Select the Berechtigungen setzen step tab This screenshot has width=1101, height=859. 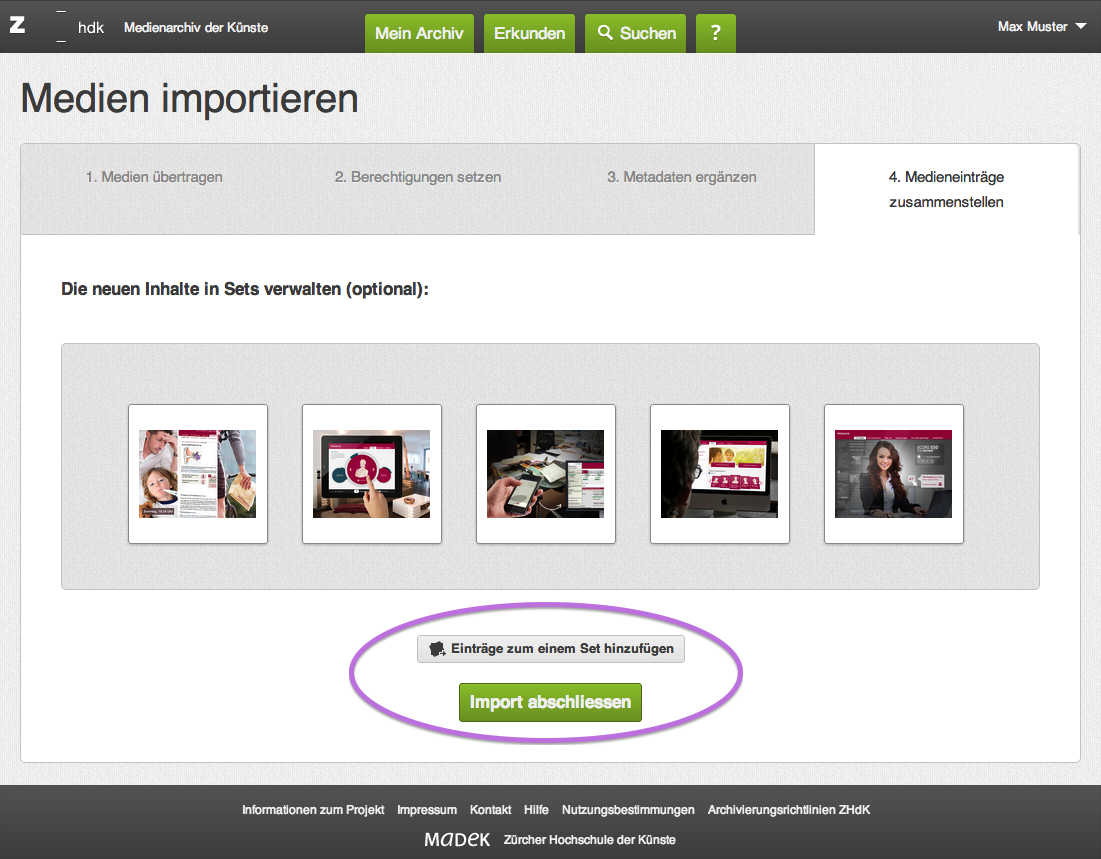[418, 177]
